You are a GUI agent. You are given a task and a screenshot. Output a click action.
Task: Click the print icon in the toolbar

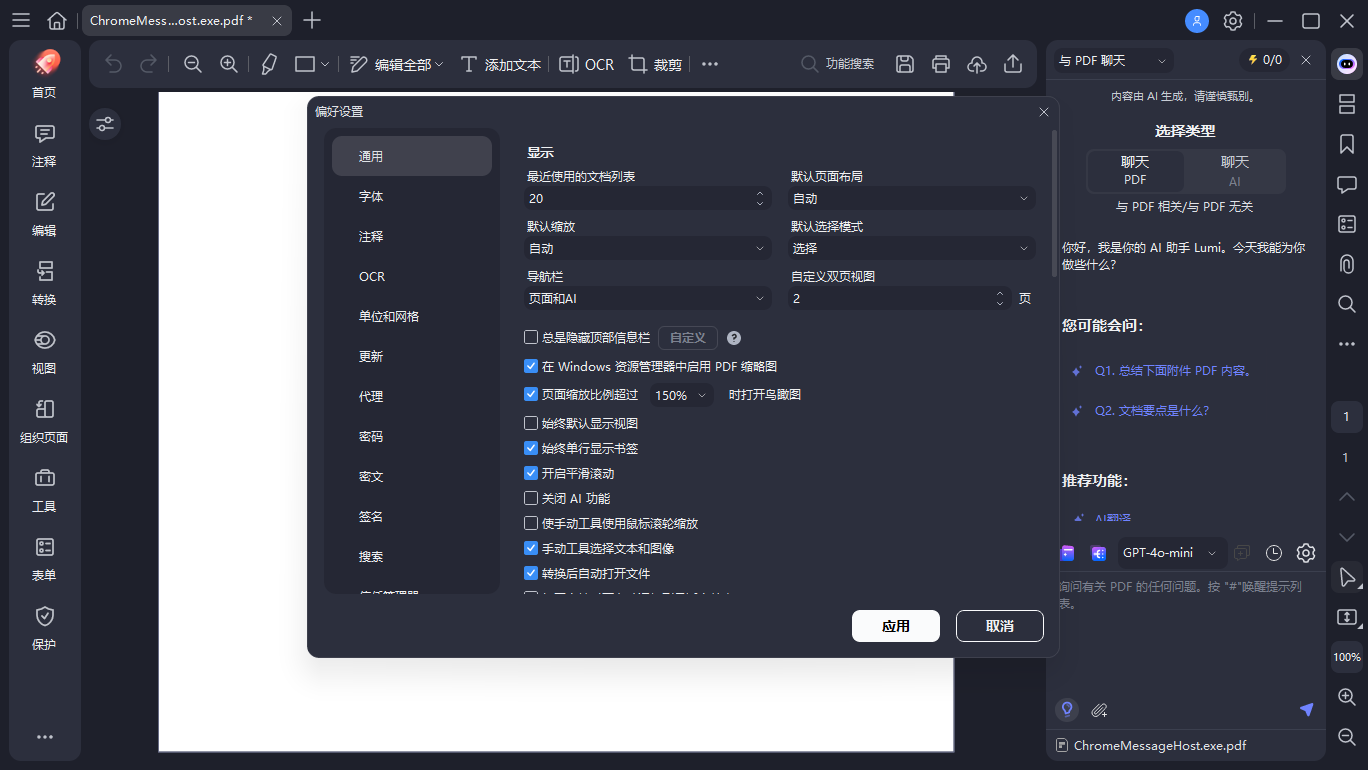tap(941, 64)
